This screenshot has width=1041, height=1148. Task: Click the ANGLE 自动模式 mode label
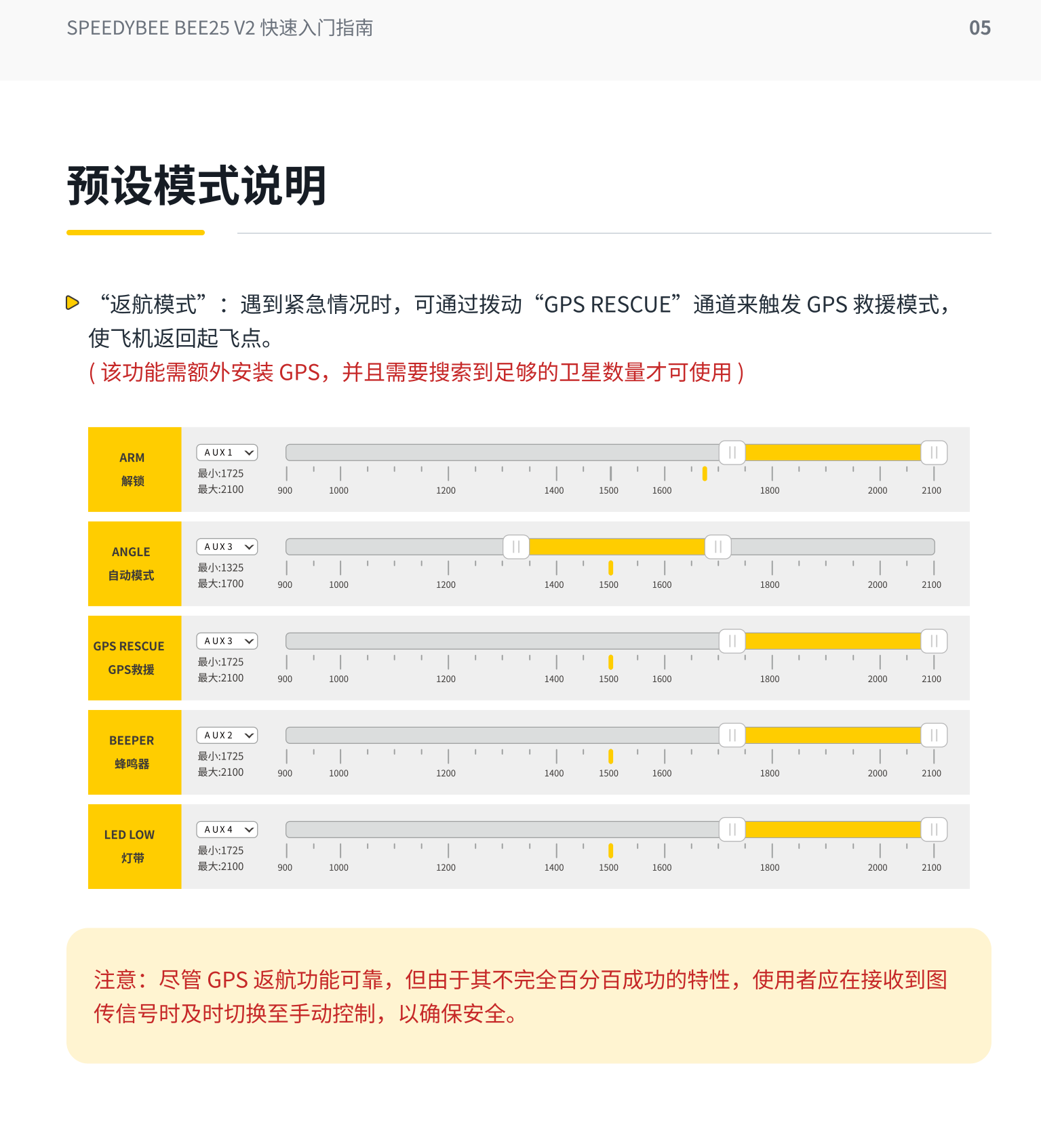click(x=135, y=563)
